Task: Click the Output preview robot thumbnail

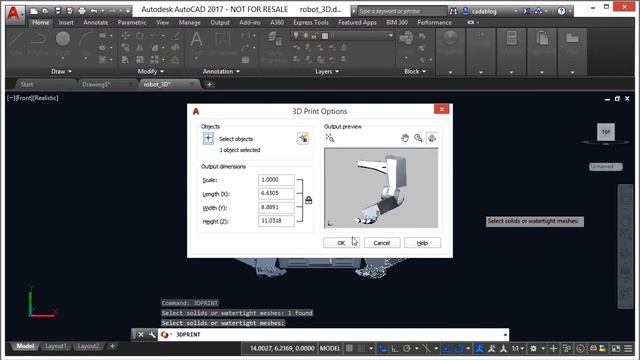Action: pyautogui.click(x=381, y=188)
